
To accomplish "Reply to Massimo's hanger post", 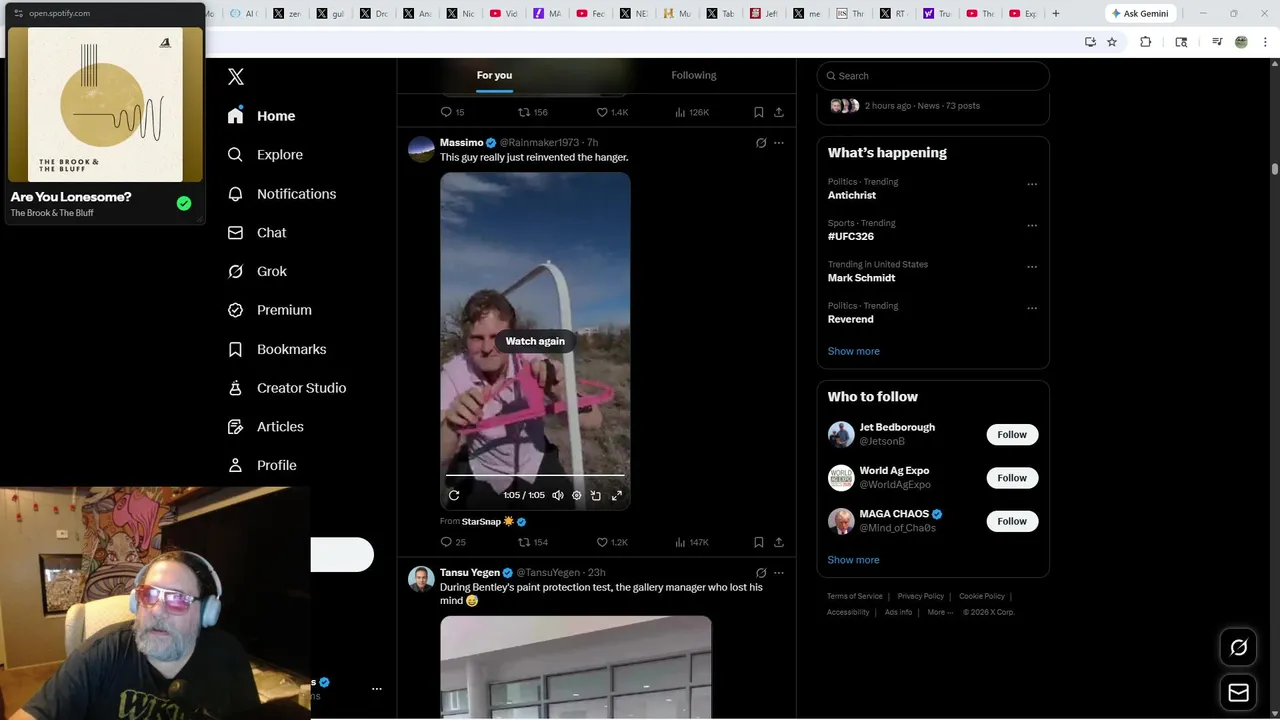I will pyautogui.click(x=453, y=542).
